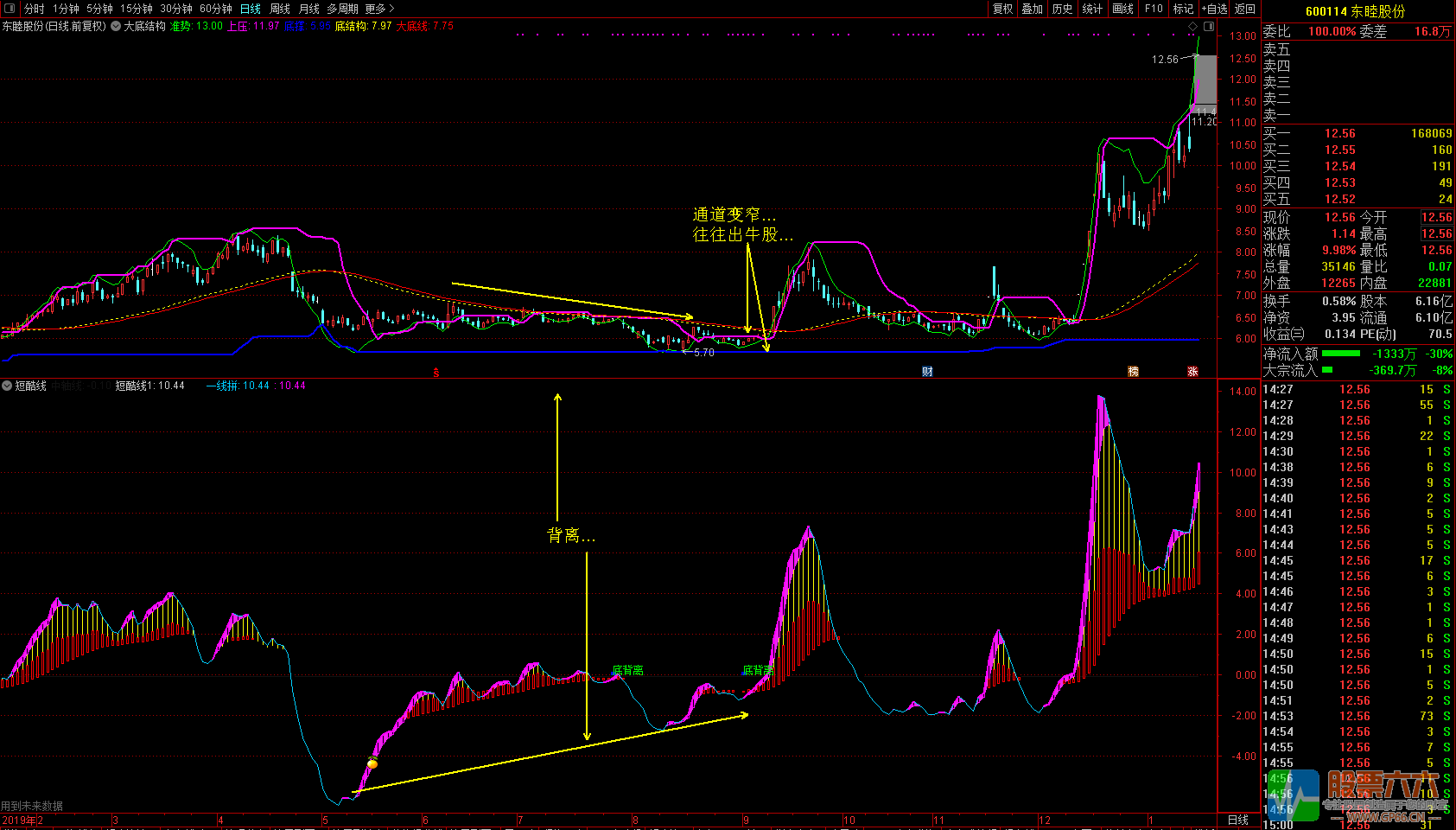Add stock via +自选 button
The width and height of the screenshot is (1456, 830).
coord(1214,9)
